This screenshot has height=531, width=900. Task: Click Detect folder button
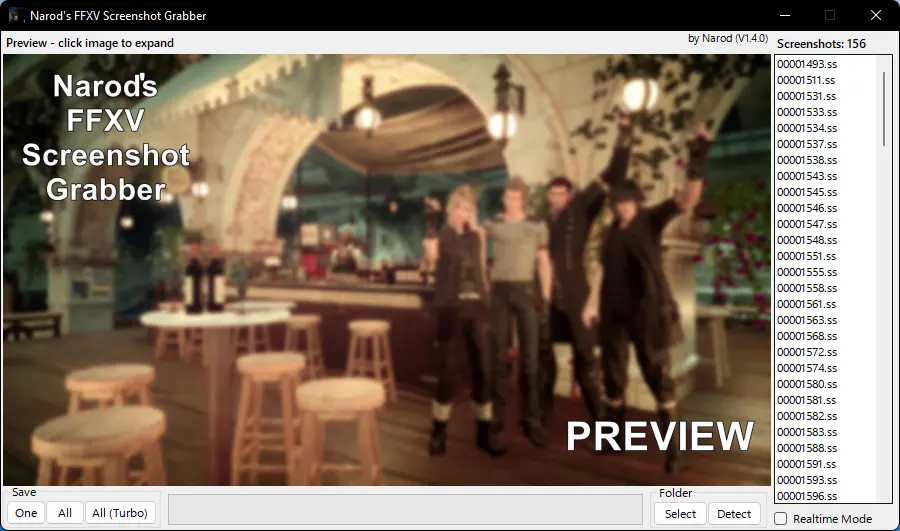point(734,514)
